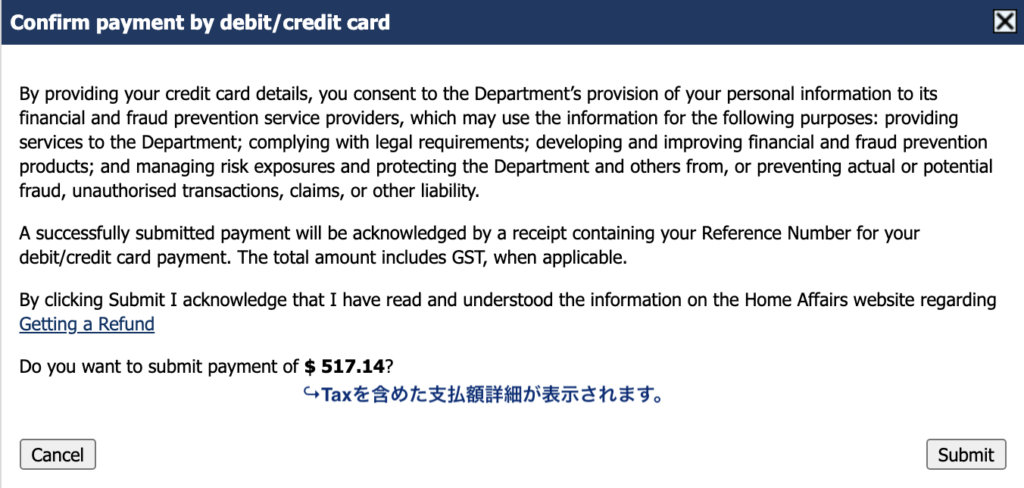The height and width of the screenshot is (488, 1024).
Task: Click the dialog title 'Confirm payment by debit/credit card'
Action: click(200, 21)
